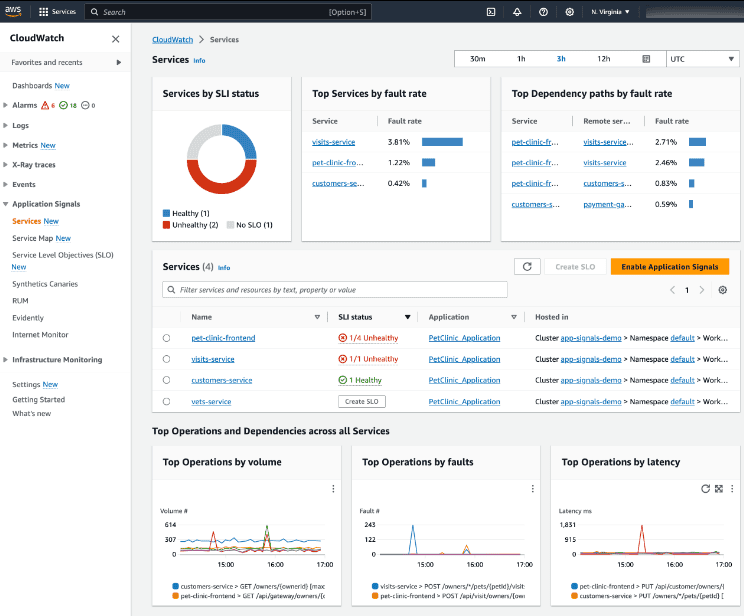Go to next page of services
Screen dimensions: 744x616
tap(702, 290)
